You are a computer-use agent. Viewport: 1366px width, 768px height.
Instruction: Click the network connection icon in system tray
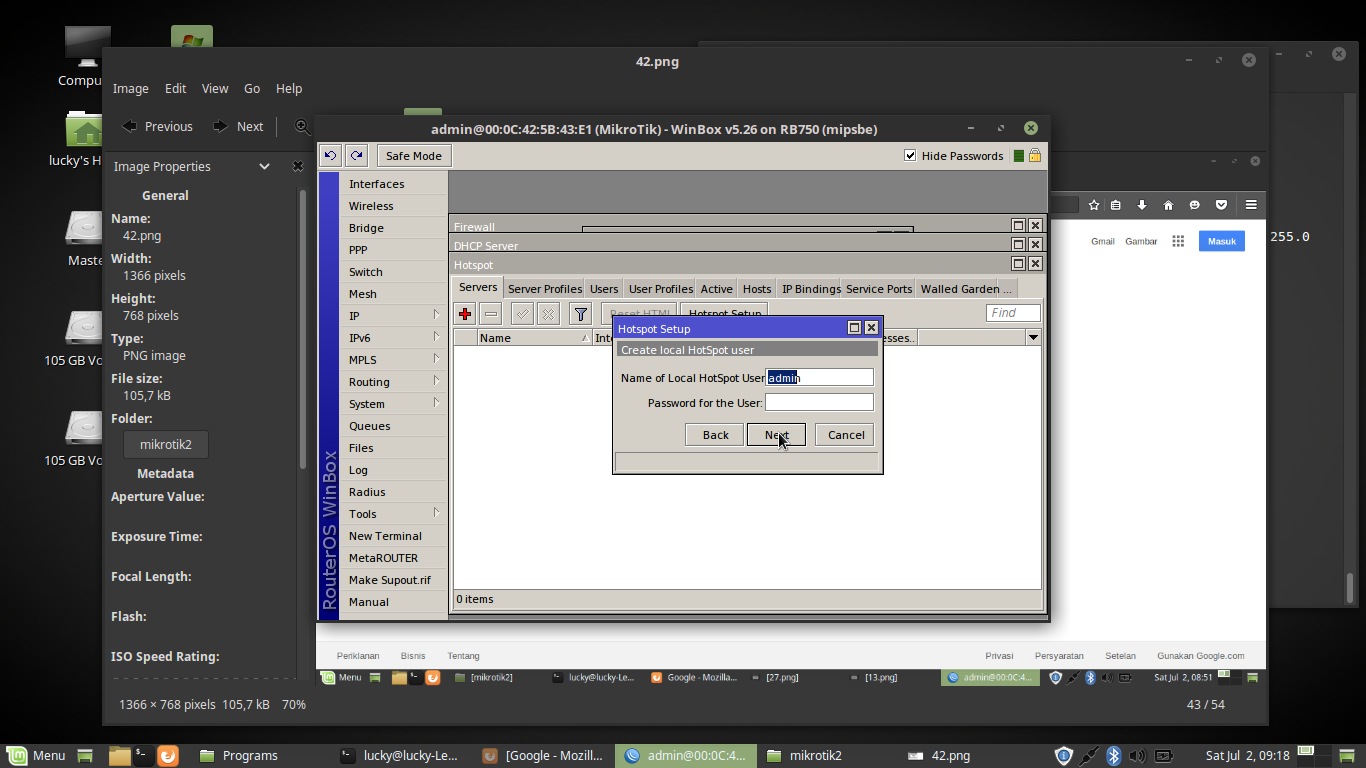(x=1089, y=756)
